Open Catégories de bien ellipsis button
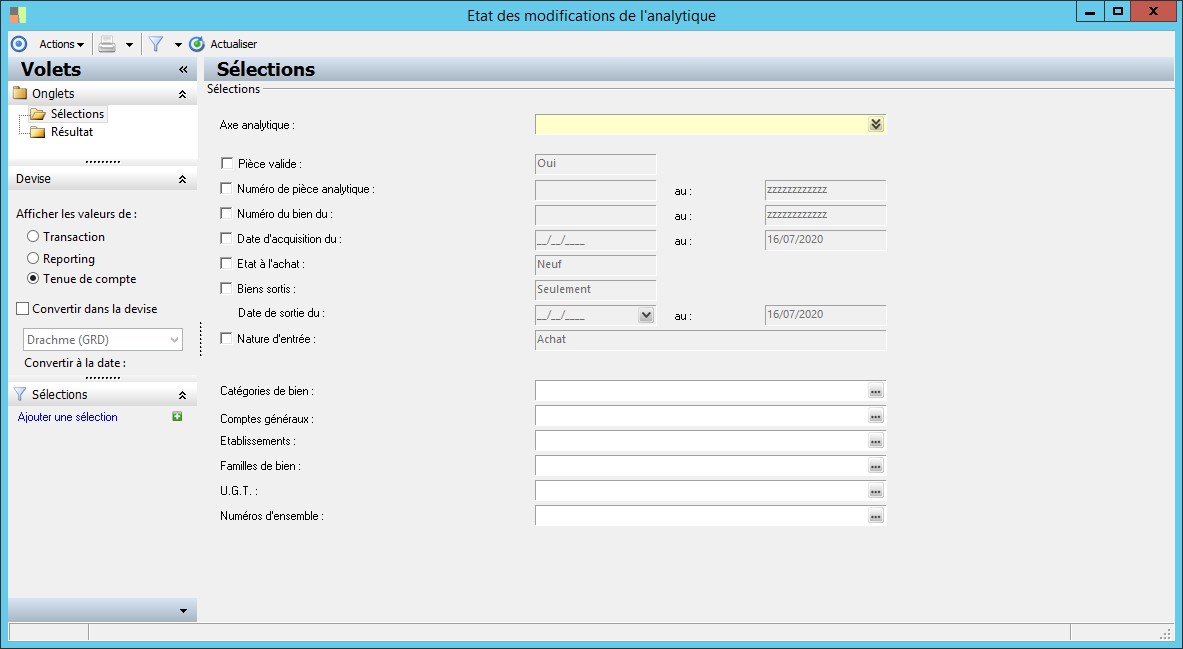Screen dimensions: 1183x649 875,391
